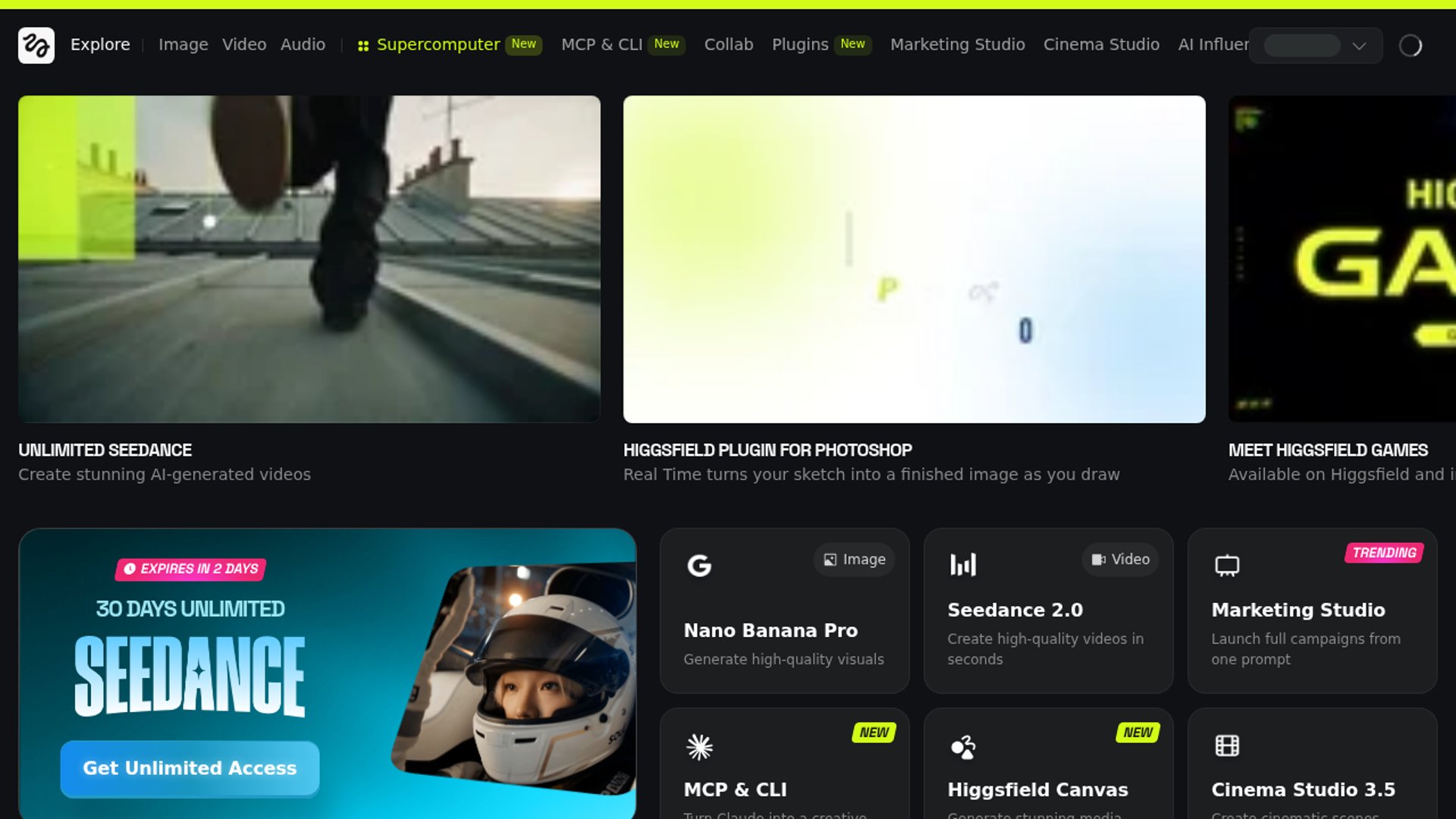Click MEET HIGGSFIELD GAMES heading
The image size is (1456, 819).
1328,450
